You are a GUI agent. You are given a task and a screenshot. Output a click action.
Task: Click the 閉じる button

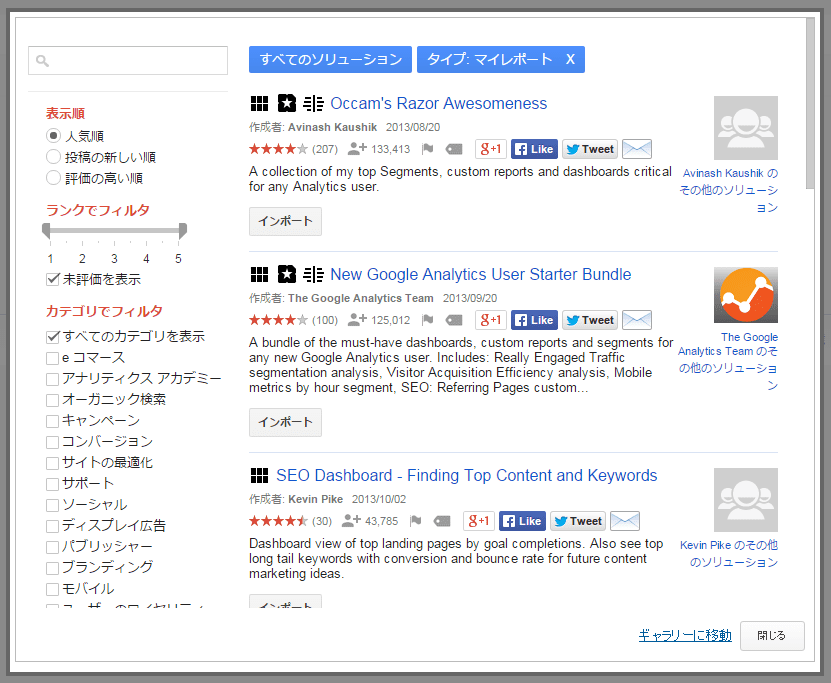(x=772, y=635)
